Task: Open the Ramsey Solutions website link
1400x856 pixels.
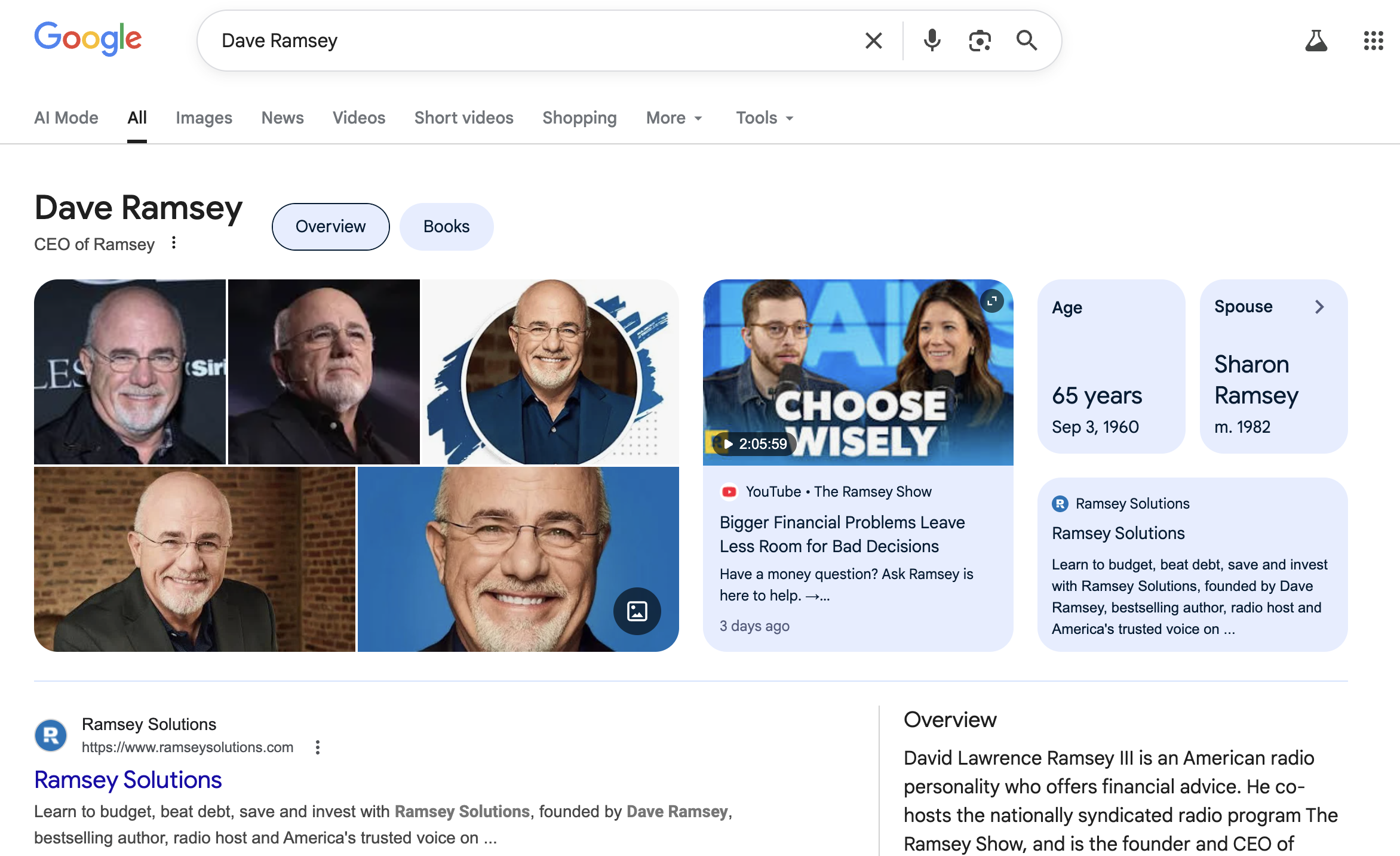Action: click(x=127, y=780)
